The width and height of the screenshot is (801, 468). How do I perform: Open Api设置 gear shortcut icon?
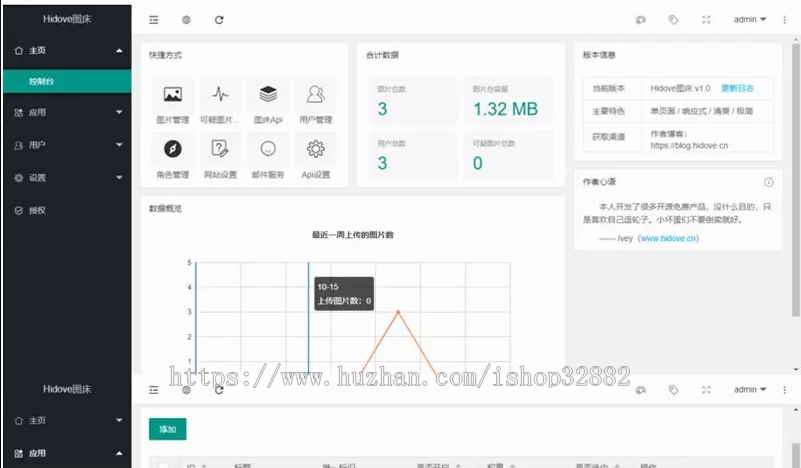coord(316,149)
